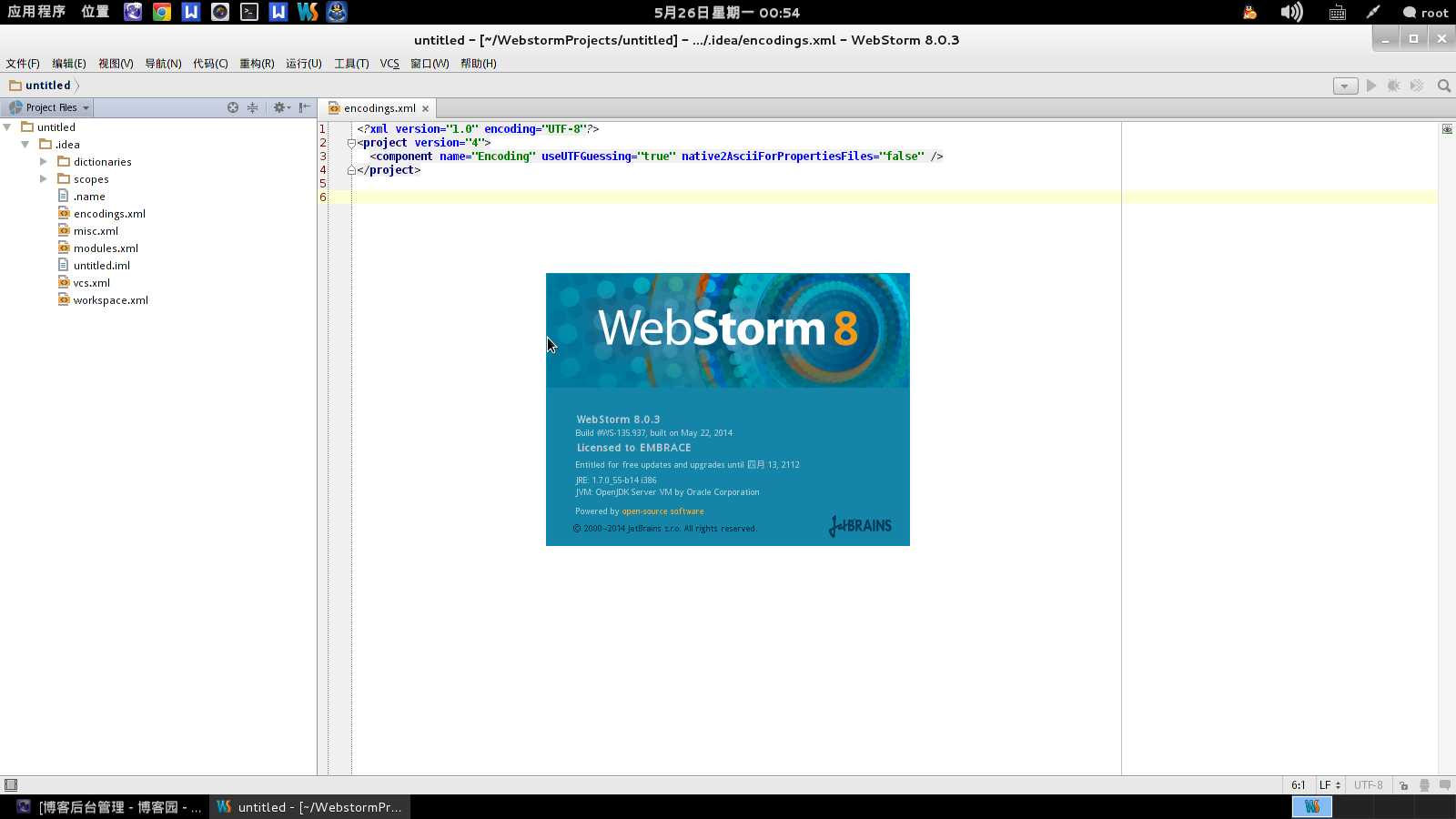Open the 应用程序 applications menu

point(36,12)
